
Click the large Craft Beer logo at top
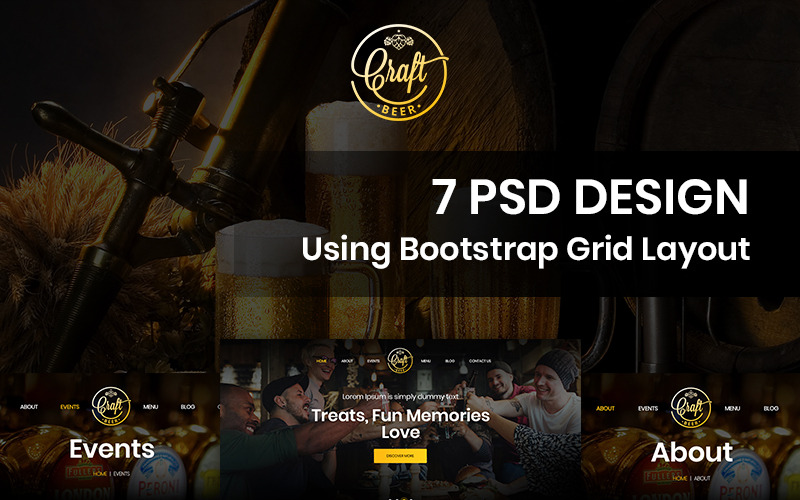pyautogui.click(x=399, y=72)
